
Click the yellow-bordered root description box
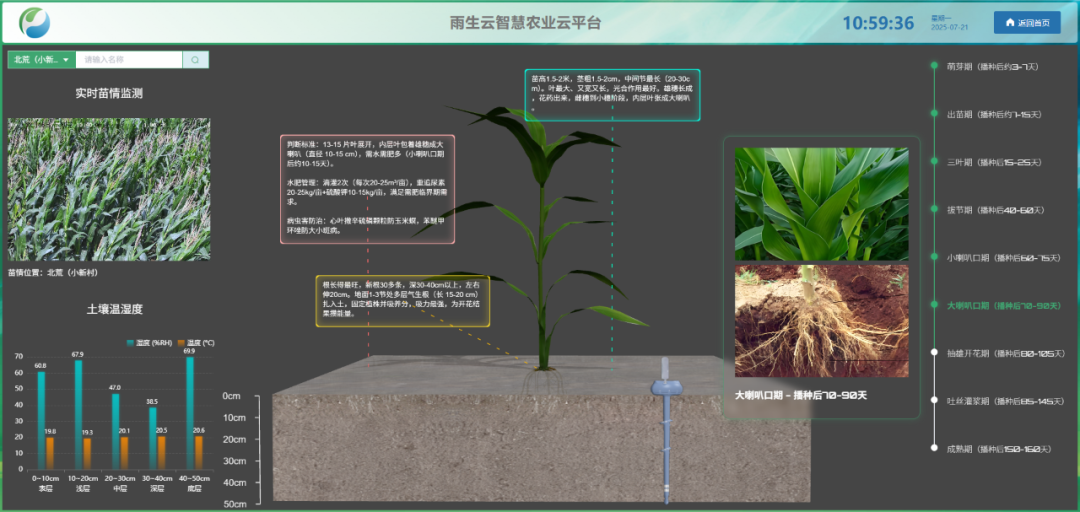point(403,301)
